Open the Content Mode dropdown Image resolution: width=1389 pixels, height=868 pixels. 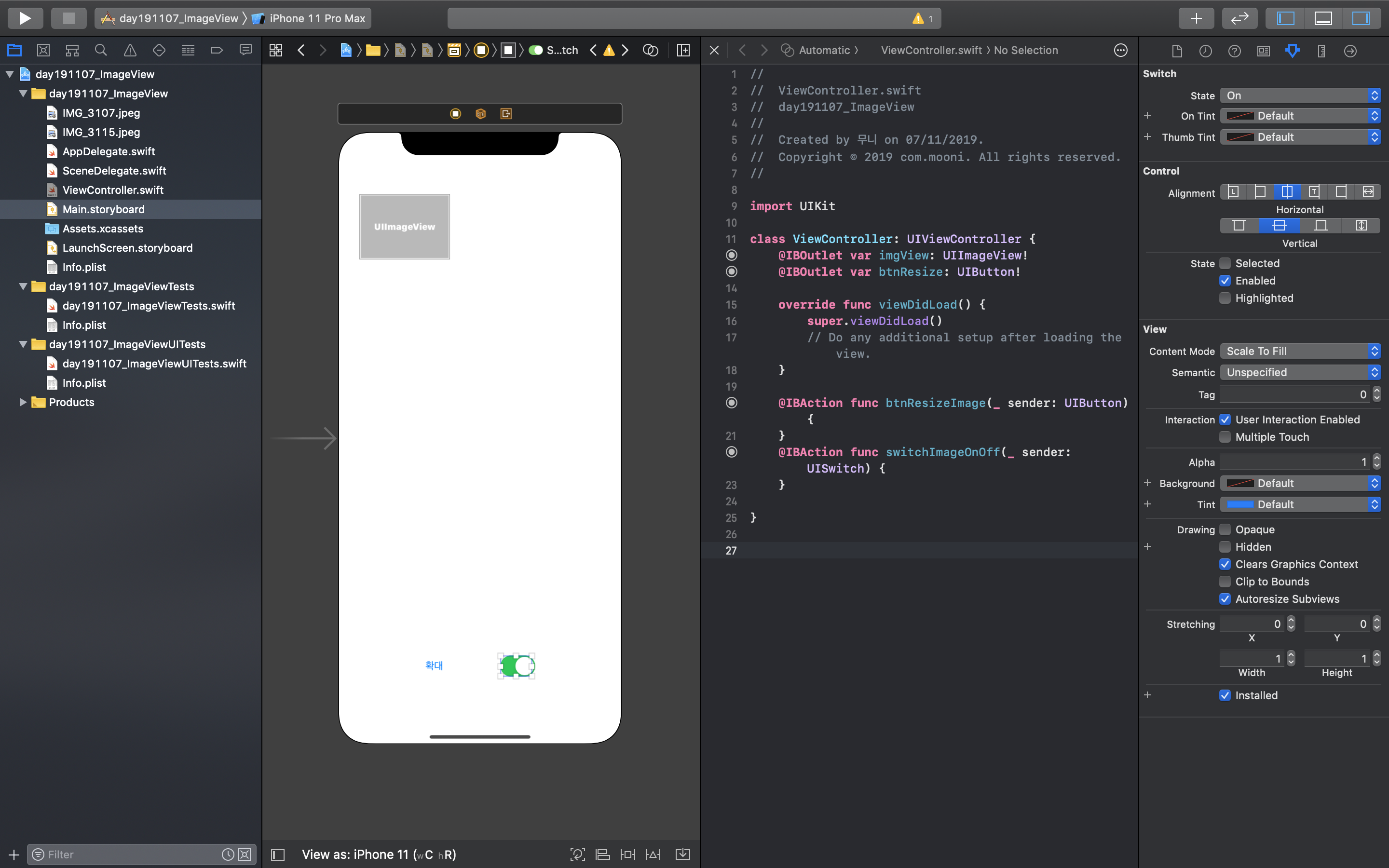pyautogui.click(x=1299, y=352)
